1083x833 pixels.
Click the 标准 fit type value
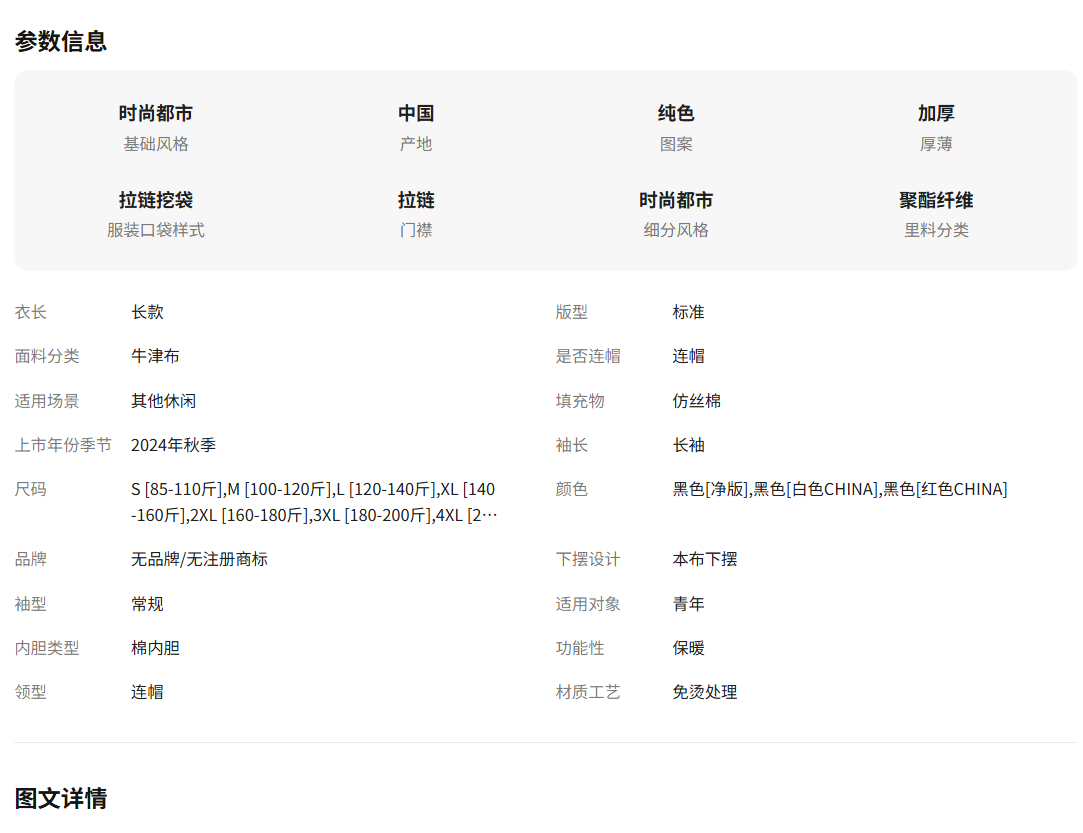[688, 312]
